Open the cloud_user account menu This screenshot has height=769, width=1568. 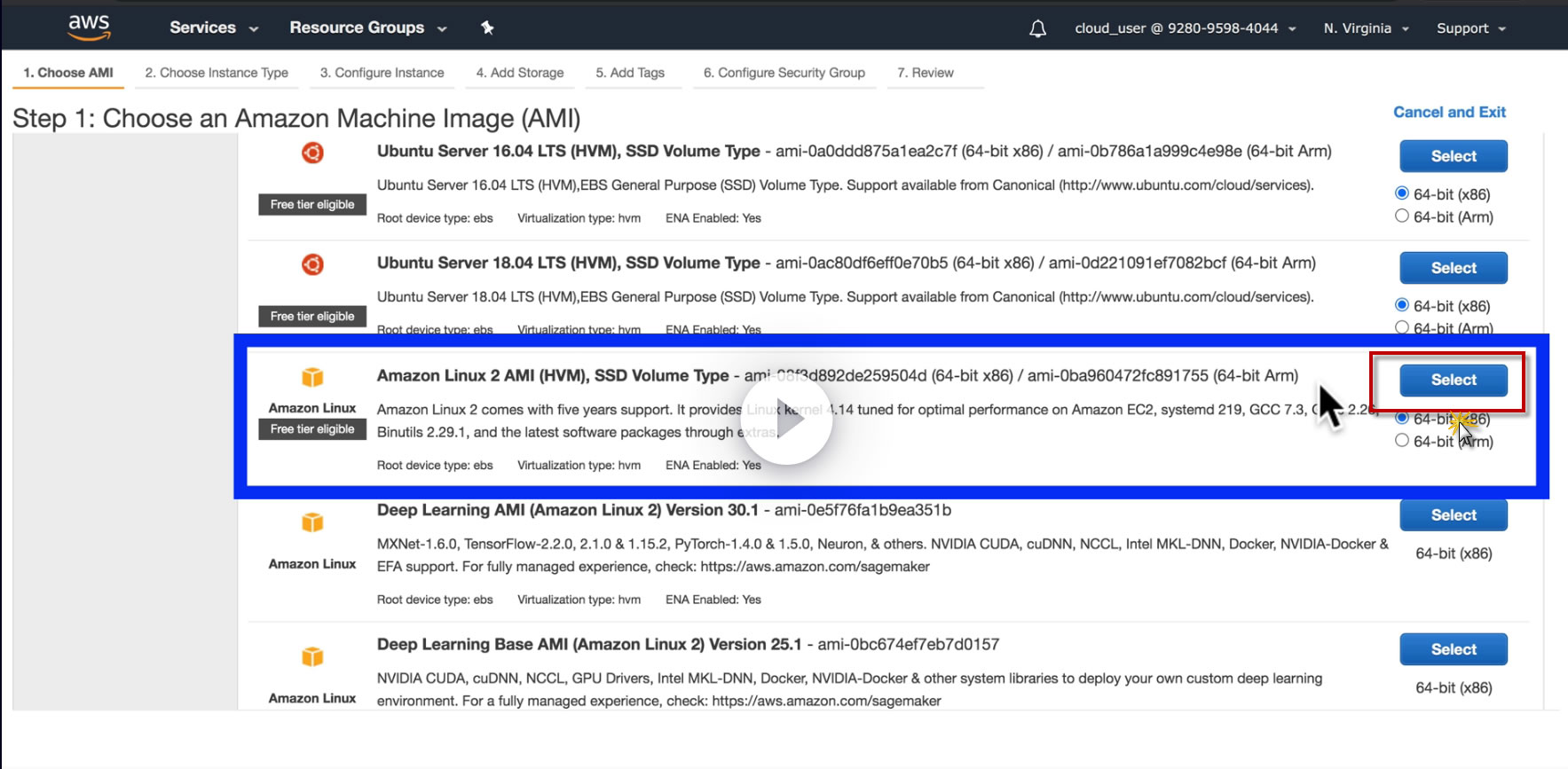coord(1185,28)
